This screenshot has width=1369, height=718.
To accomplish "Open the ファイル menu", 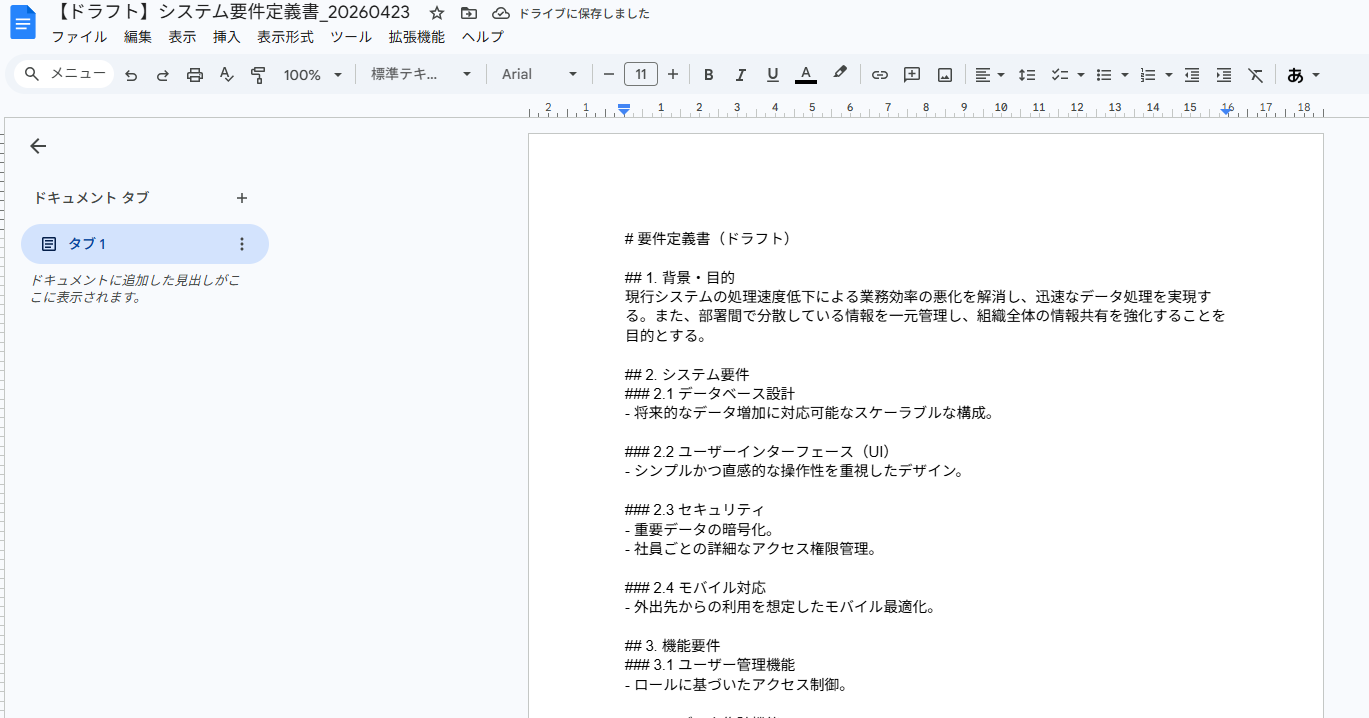I will click(x=79, y=37).
